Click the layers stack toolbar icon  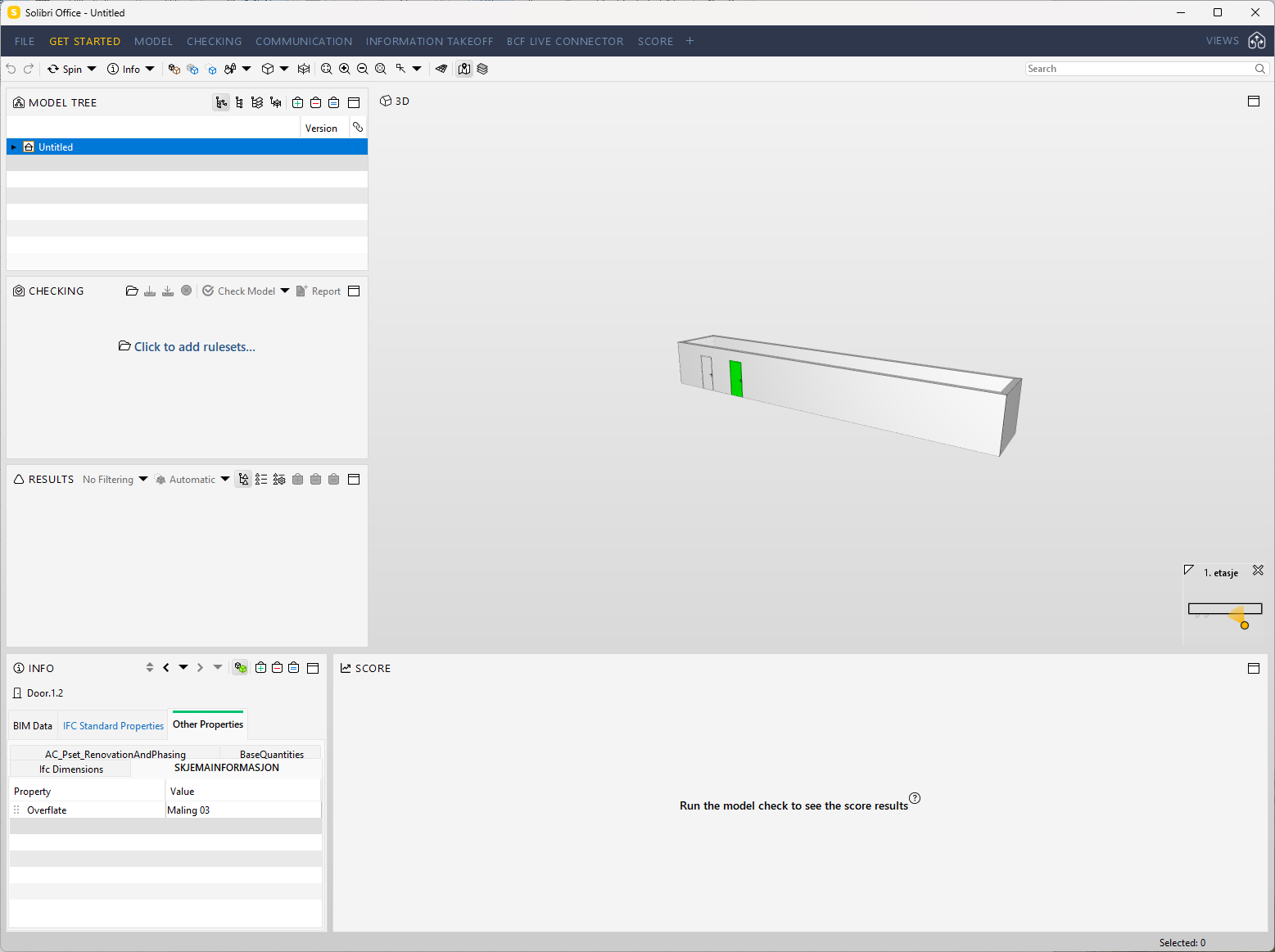(482, 69)
